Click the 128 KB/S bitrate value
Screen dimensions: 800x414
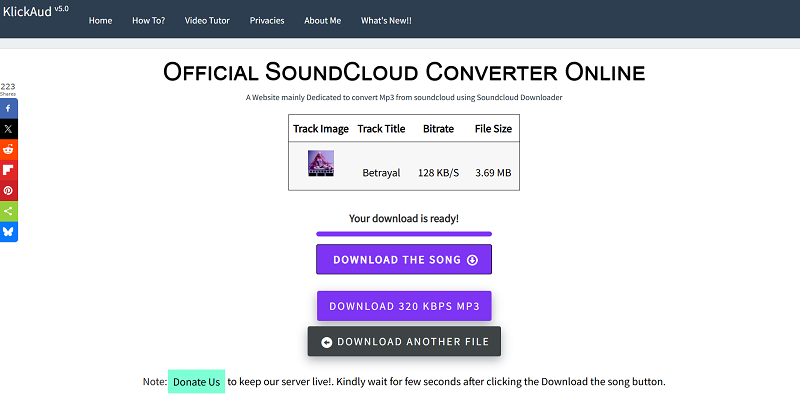438,173
